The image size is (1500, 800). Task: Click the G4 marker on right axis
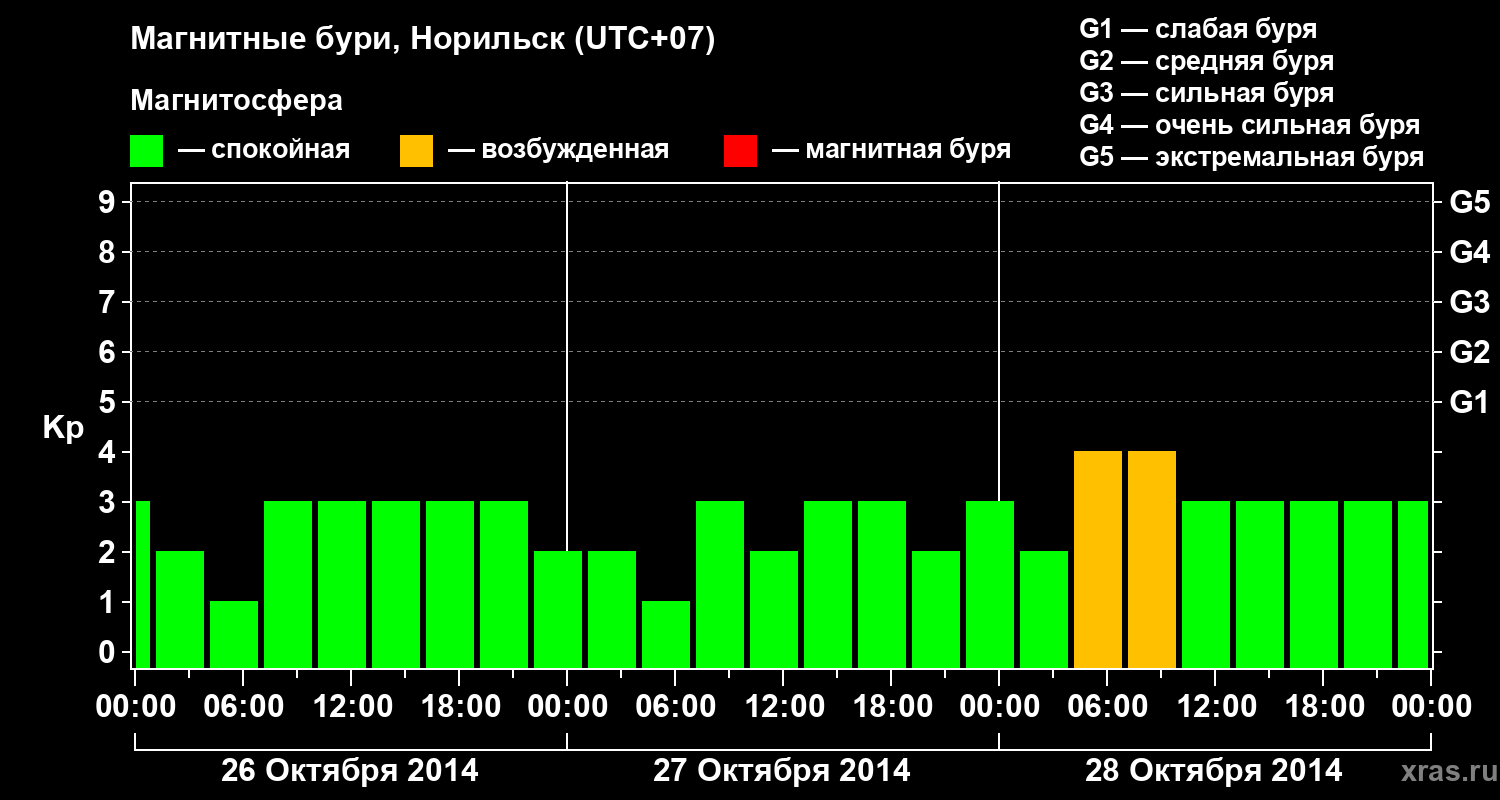coord(1469,252)
